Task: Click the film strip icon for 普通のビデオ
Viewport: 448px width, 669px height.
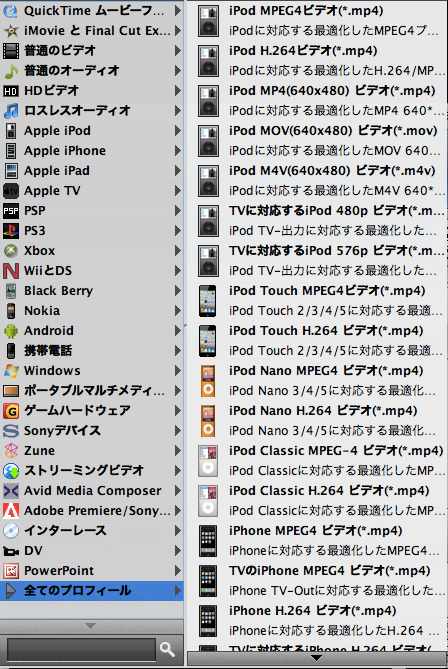Action: (10, 51)
